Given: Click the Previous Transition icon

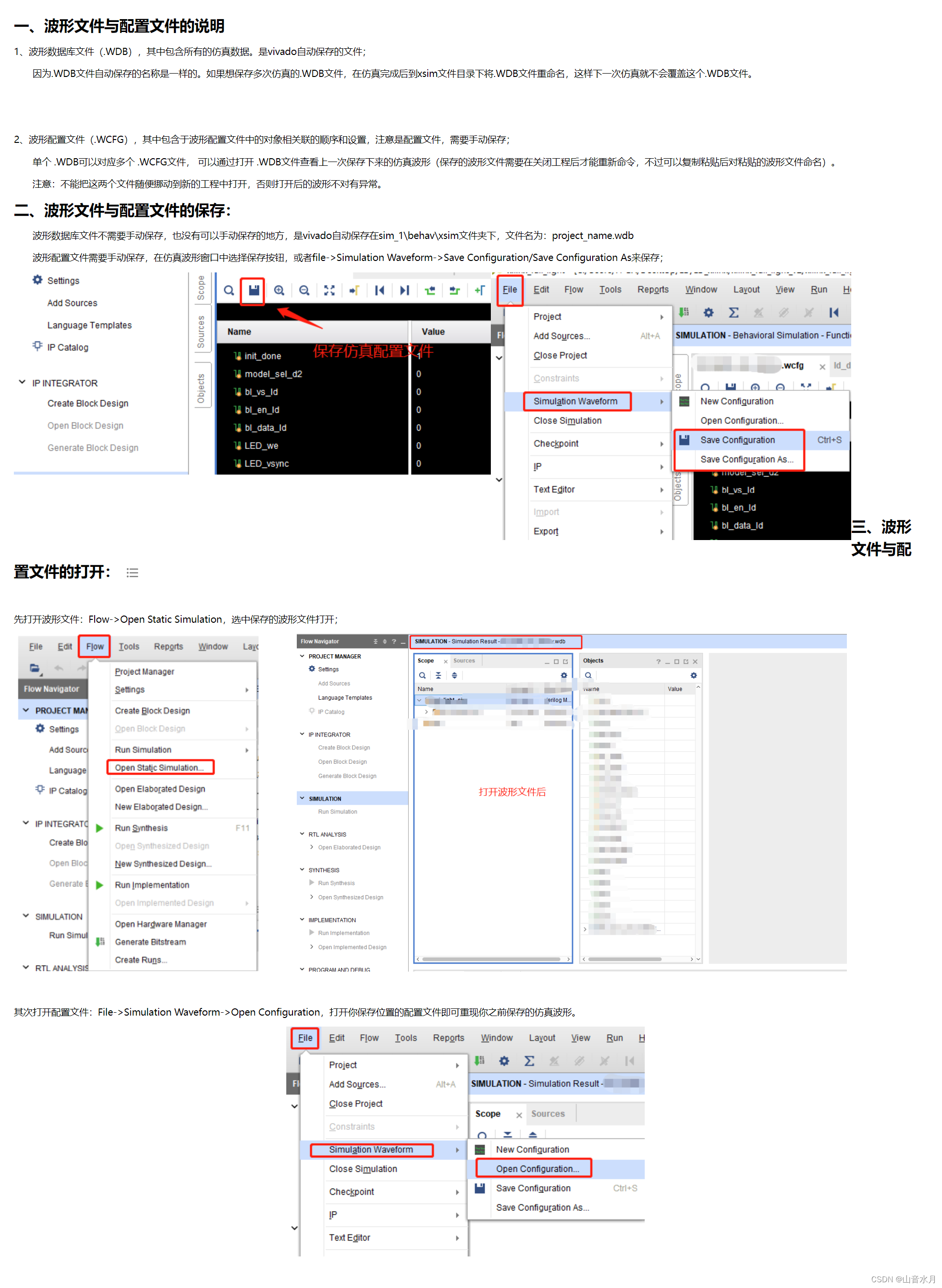Looking at the screenshot, I should point(429,290).
